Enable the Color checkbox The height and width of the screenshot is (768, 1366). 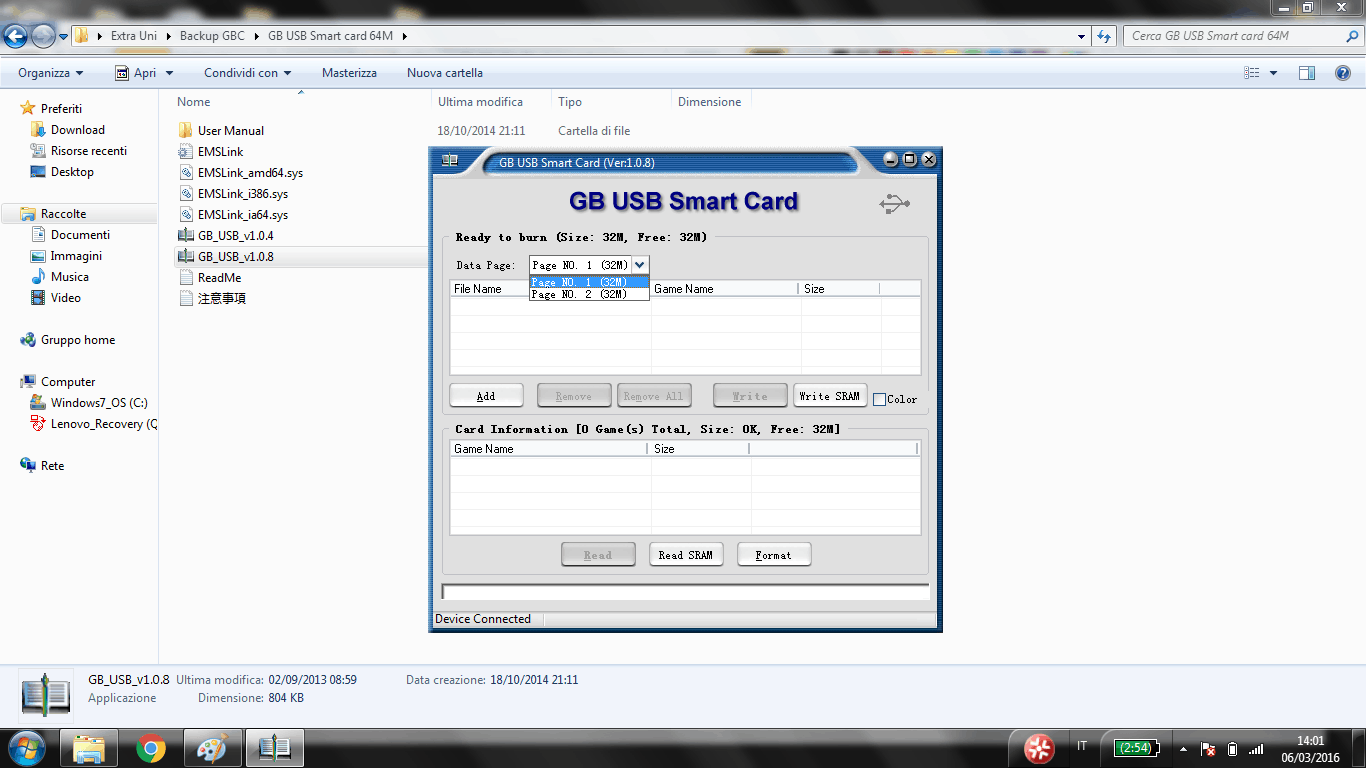879,399
